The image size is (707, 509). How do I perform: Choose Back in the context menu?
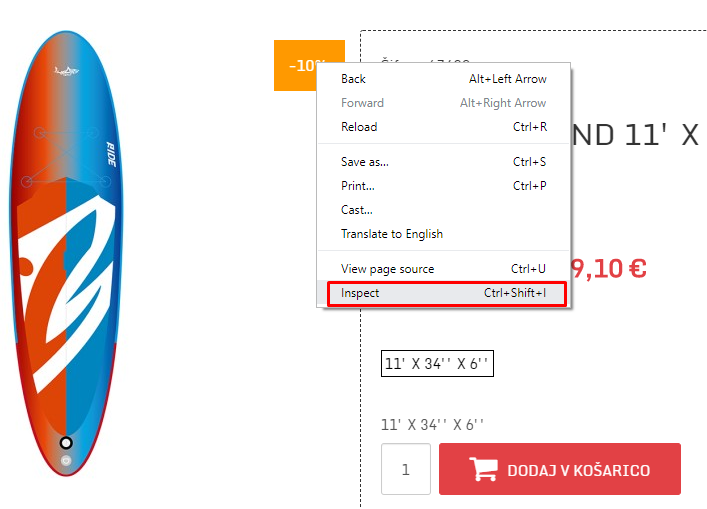pos(444,79)
